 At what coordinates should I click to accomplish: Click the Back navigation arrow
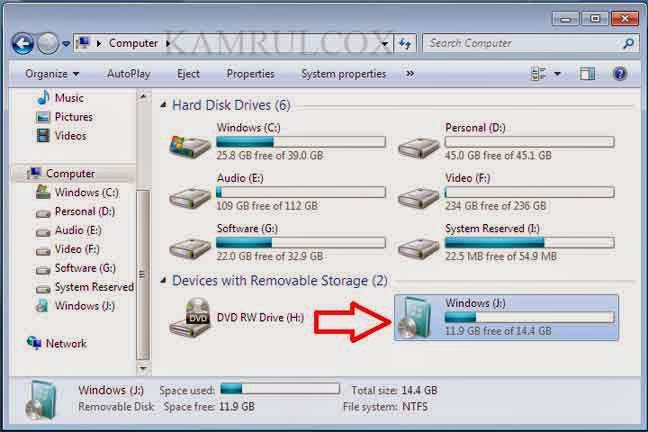coord(22,43)
